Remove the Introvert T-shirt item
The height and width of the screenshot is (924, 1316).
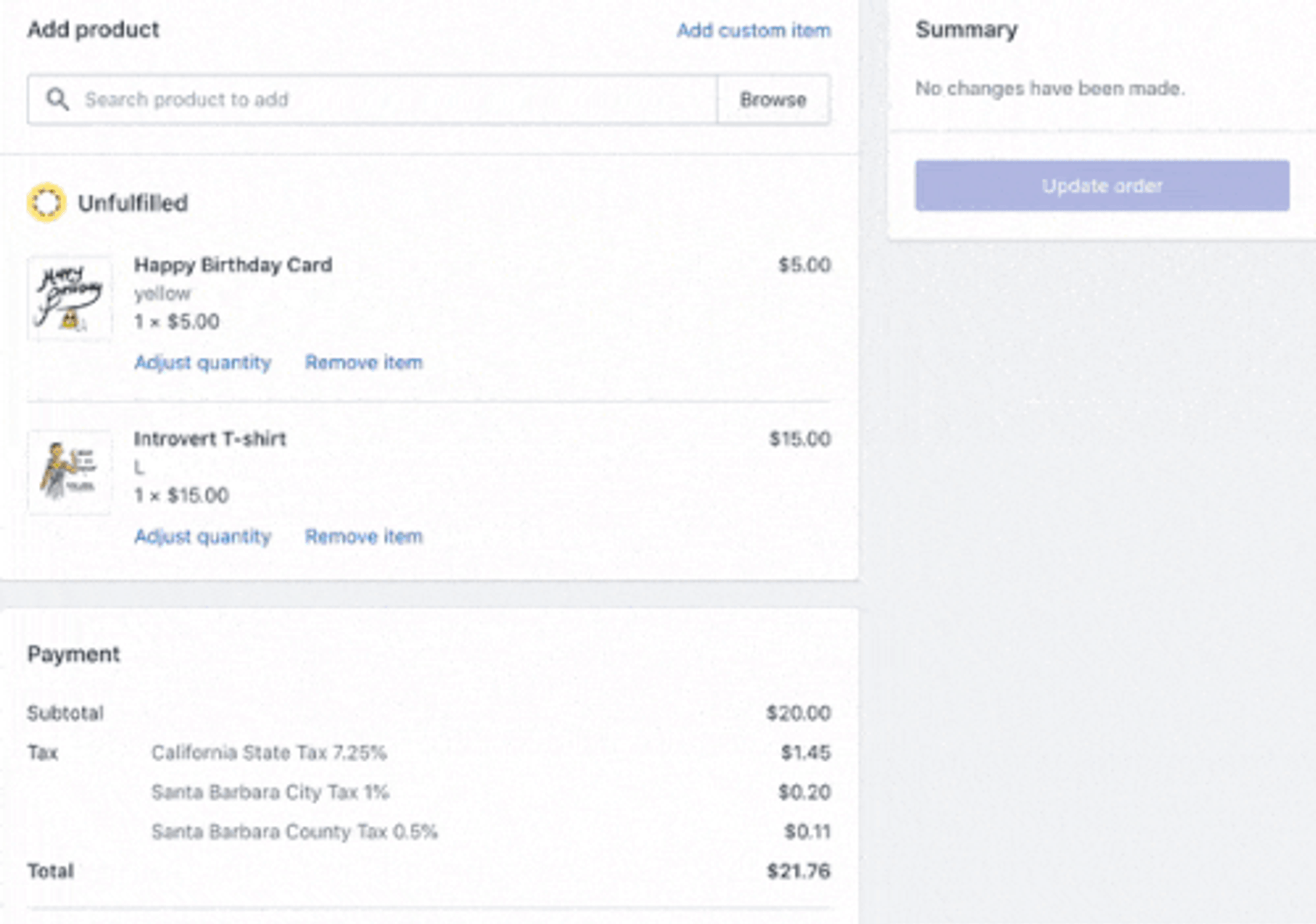(363, 536)
